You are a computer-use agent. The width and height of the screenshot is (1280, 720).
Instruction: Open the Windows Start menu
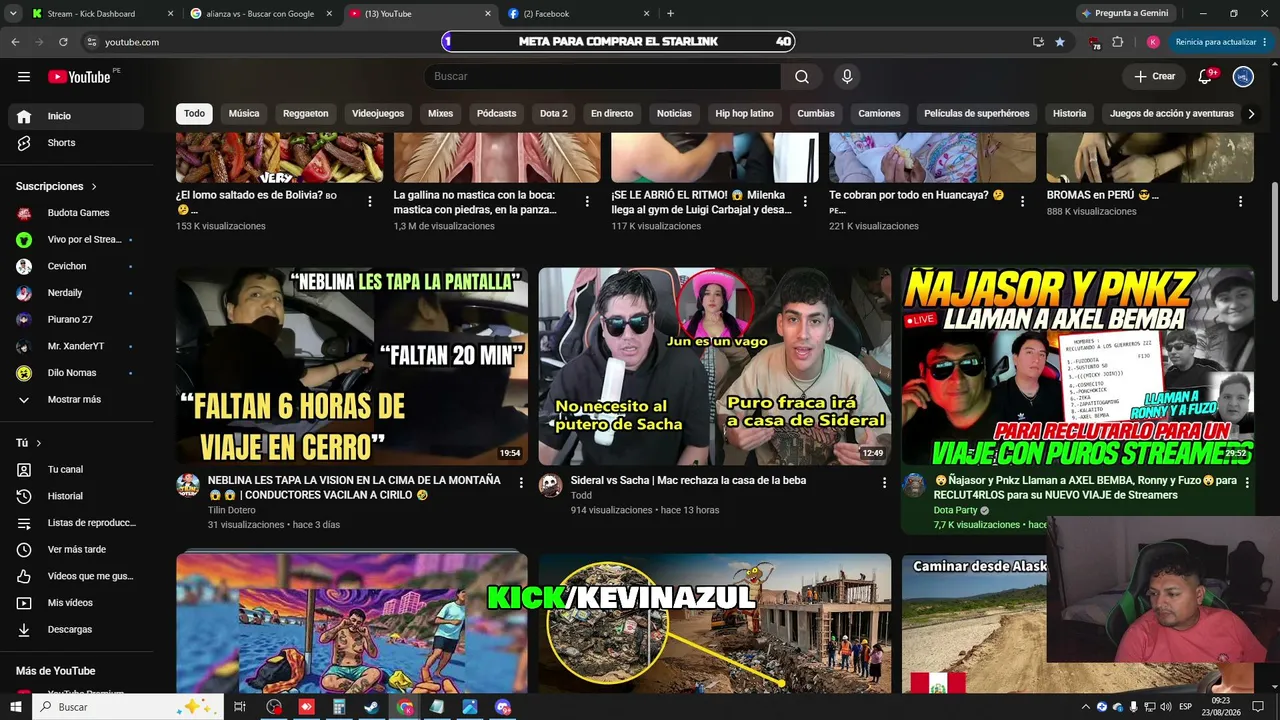pyautogui.click(x=15, y=707)
